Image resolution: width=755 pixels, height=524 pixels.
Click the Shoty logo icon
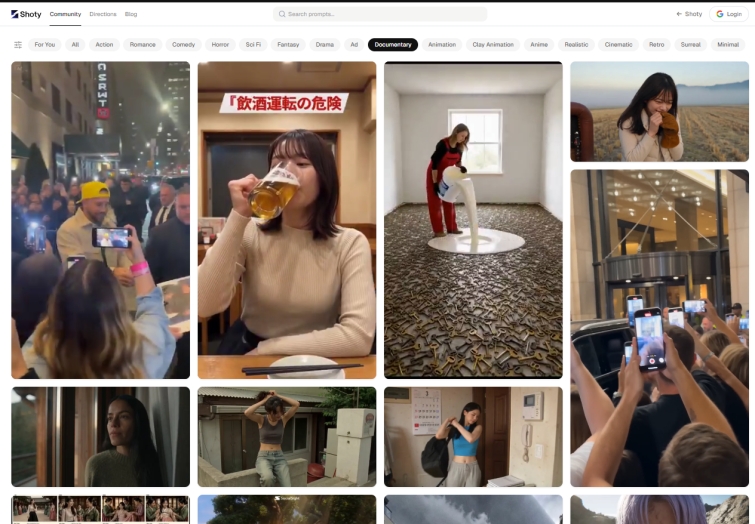pos(14,14)
